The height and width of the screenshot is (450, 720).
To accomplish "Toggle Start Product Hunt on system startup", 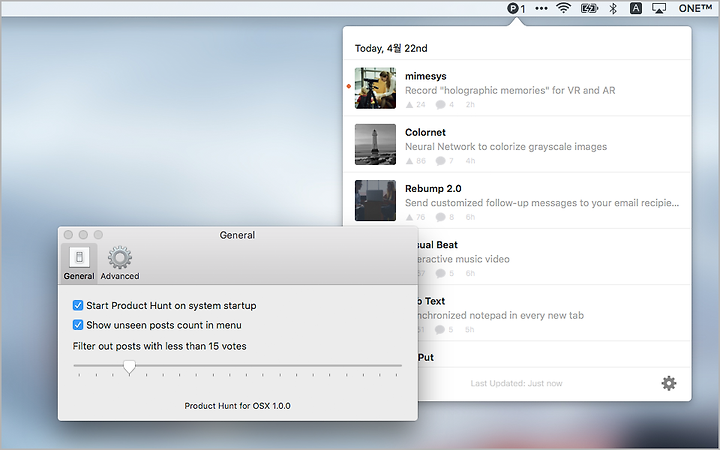I will tap(78, 305).
